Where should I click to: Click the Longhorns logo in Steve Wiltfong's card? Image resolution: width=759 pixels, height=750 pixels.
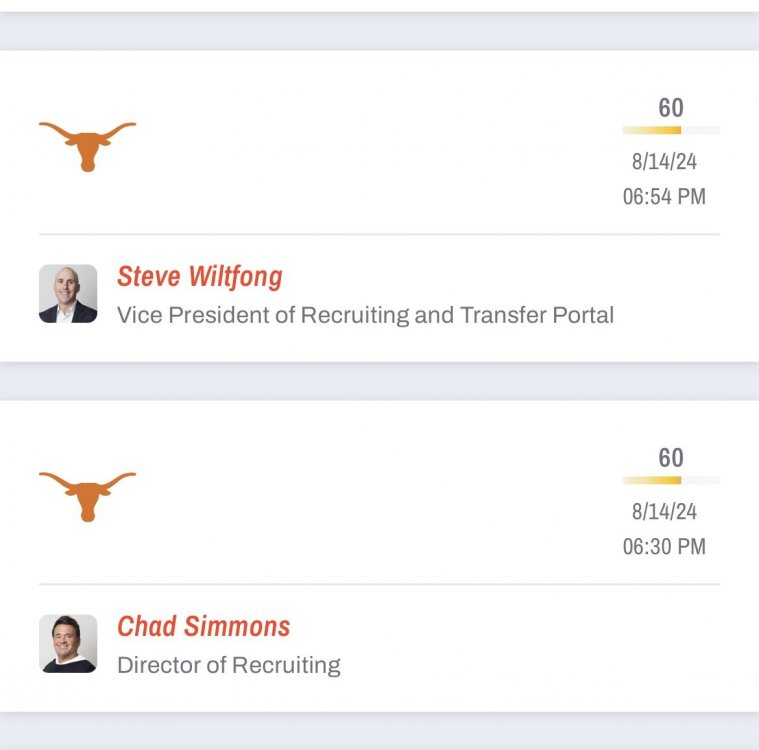coord(87,146)
